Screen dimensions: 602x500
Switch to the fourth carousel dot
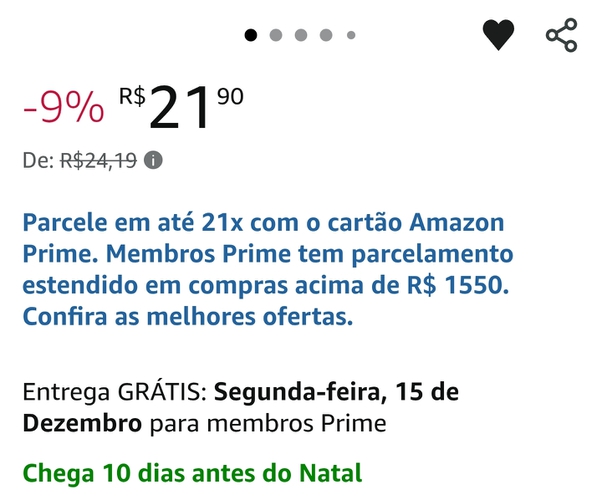[x=326, y=35]
